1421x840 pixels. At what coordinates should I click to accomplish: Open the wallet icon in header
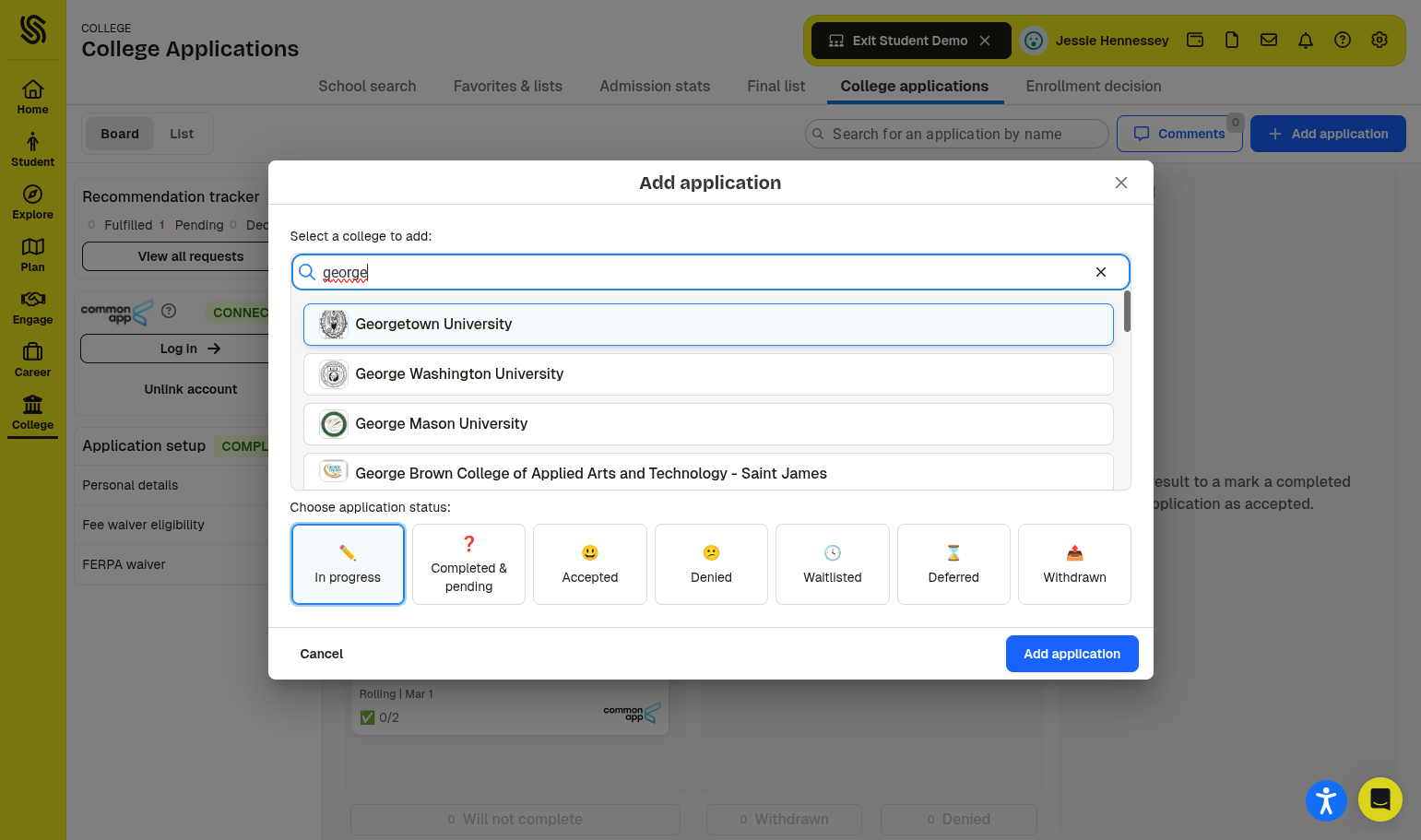(x=1195, y=40)
